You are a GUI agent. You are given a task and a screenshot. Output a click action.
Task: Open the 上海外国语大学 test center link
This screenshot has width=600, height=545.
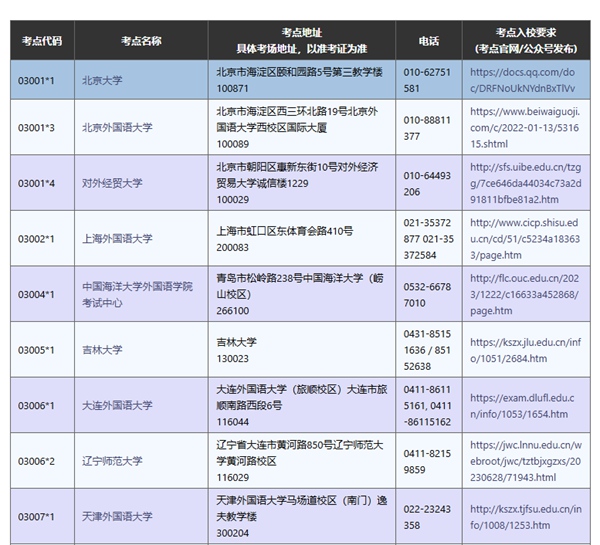(117, 238)
